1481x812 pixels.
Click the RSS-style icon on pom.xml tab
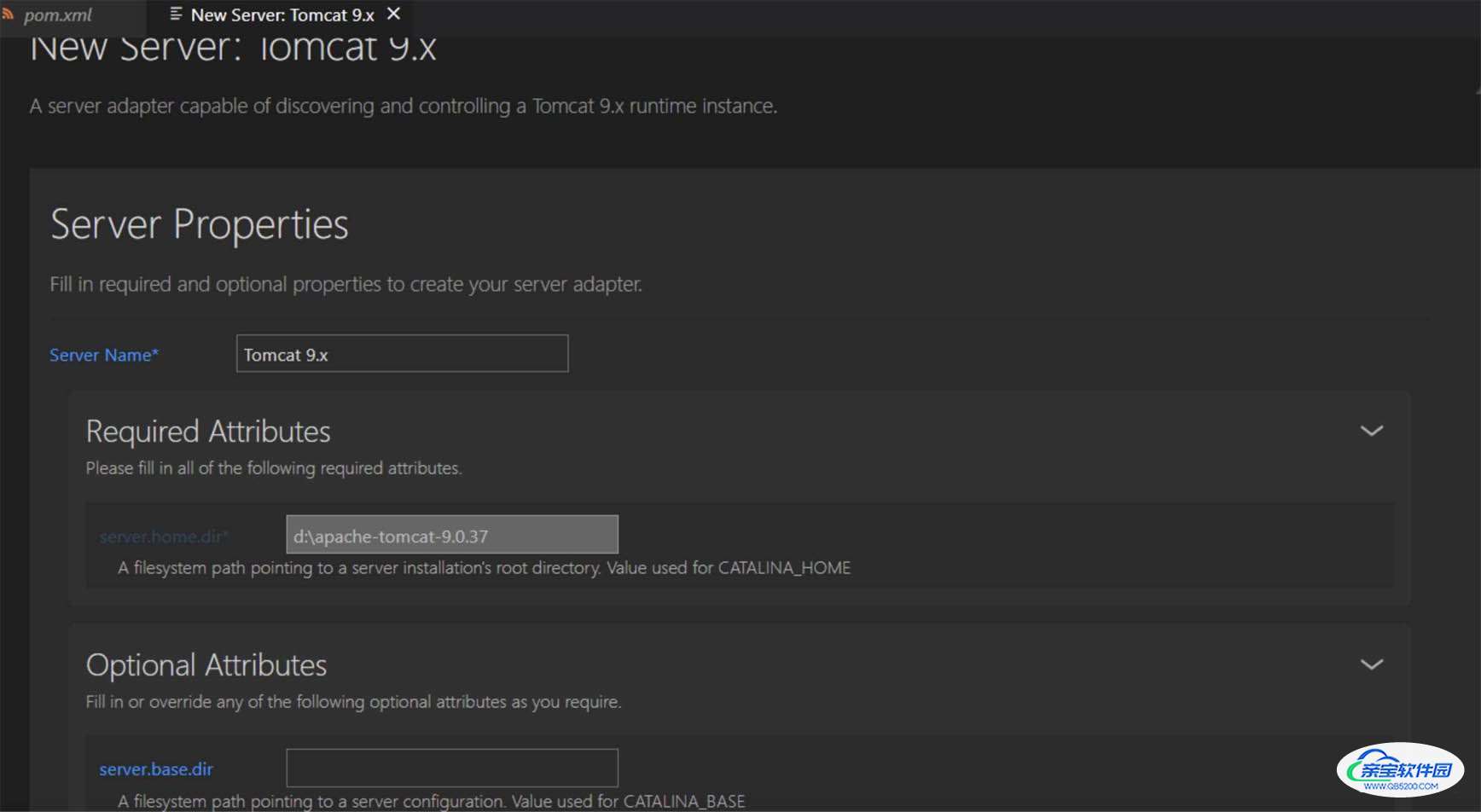(8, 14)
